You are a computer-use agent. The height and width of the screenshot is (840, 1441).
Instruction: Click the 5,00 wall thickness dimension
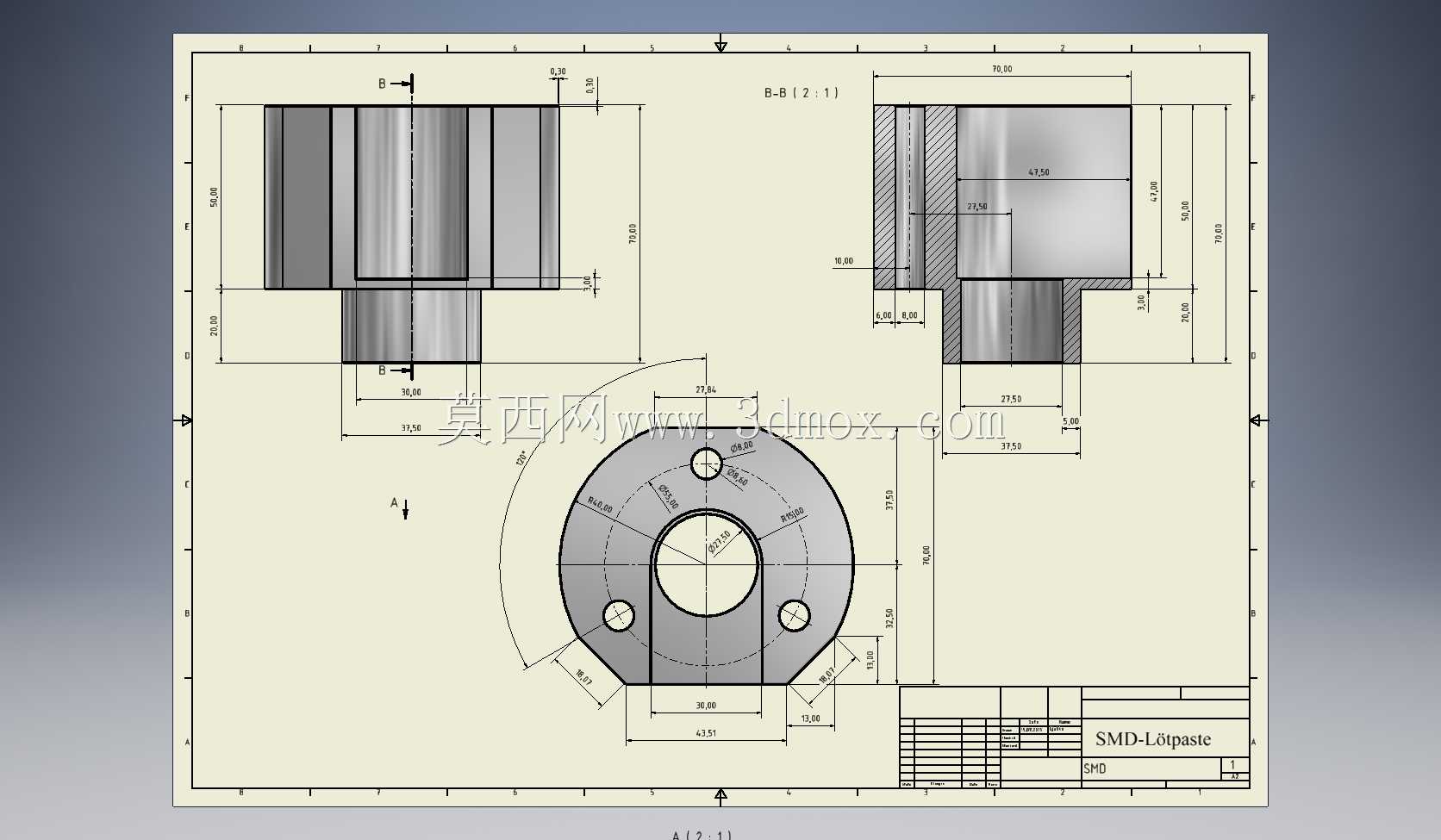[x=1070, y=421]
